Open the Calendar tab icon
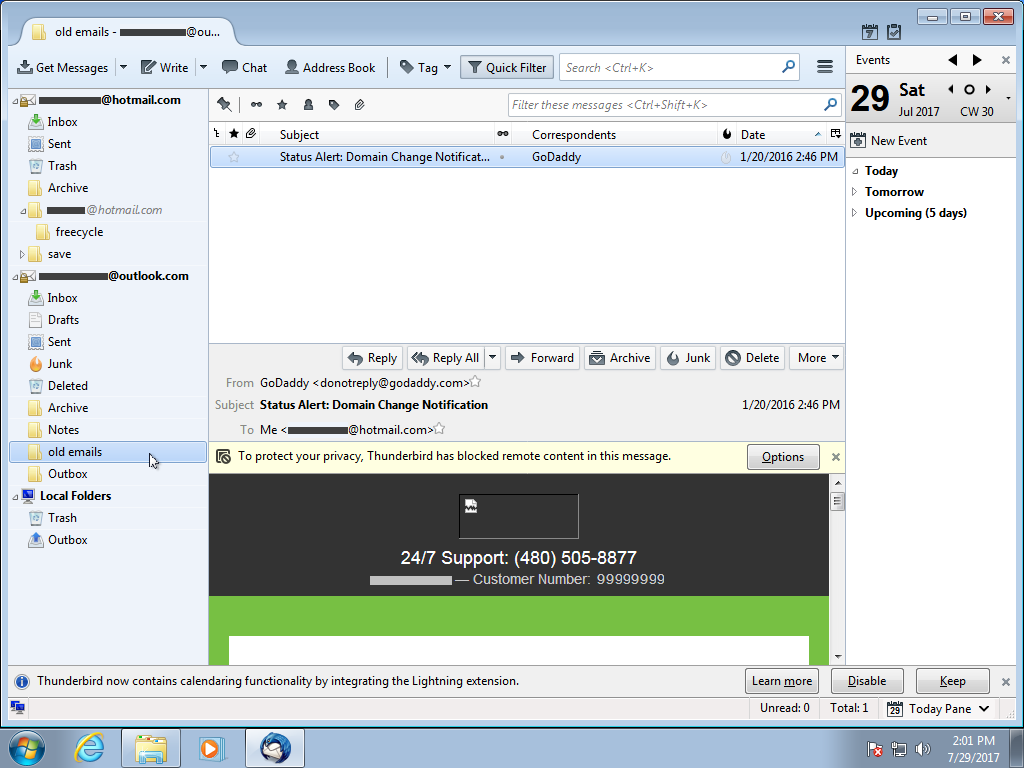This screenshot has width=1024, height=768. (870, 32)
